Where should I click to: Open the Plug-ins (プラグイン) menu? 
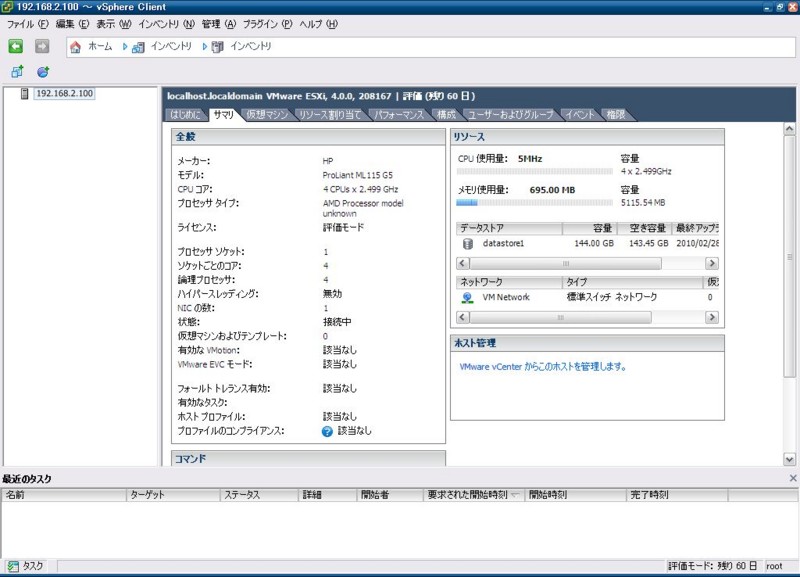point(267,24)
